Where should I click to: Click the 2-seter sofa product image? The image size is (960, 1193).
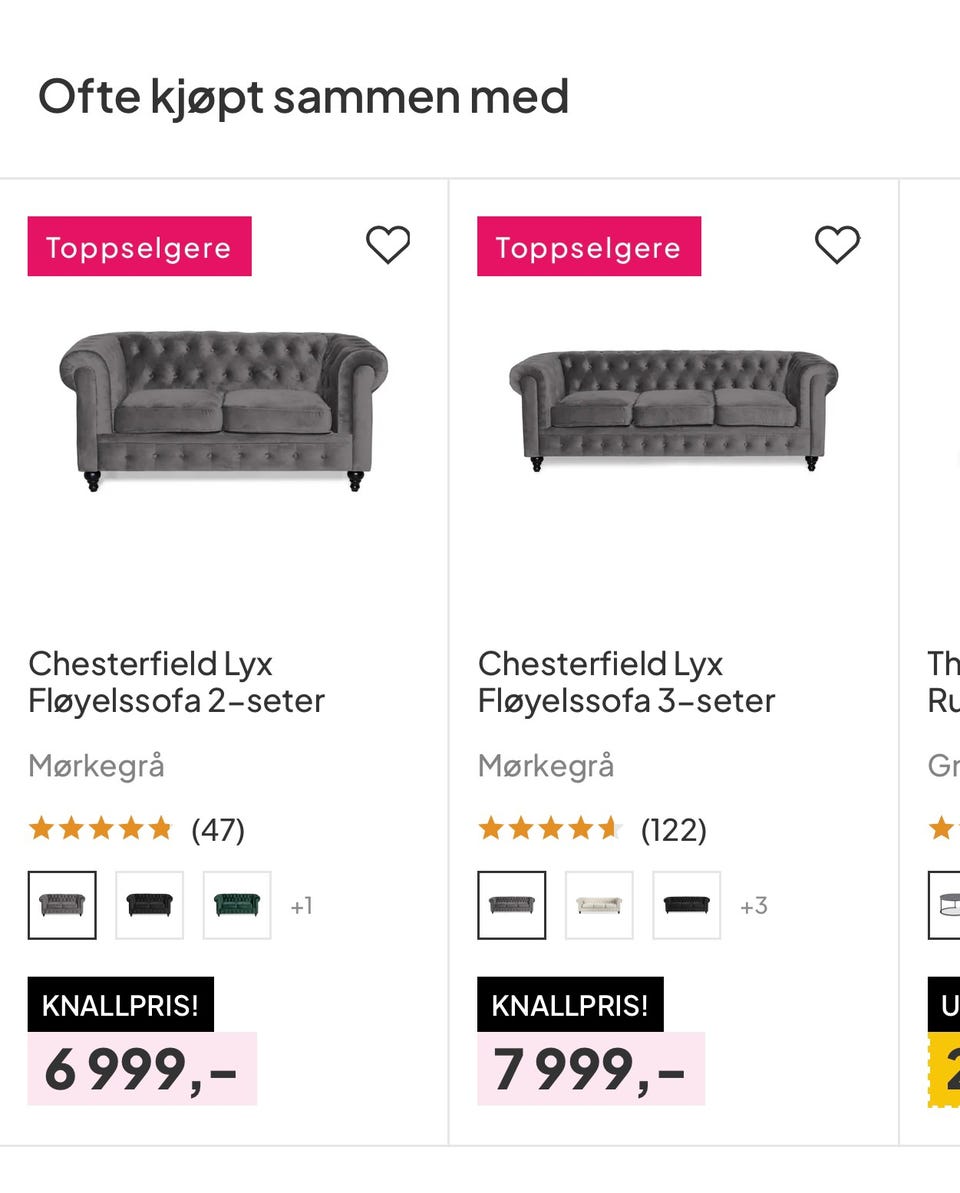tap(224, 410)
